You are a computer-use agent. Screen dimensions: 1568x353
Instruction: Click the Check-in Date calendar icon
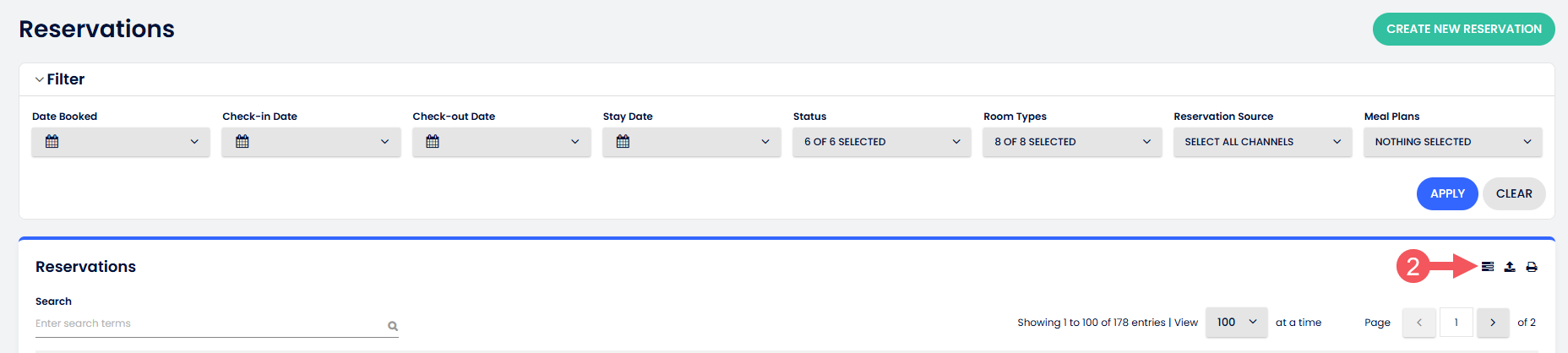point(242,142)
